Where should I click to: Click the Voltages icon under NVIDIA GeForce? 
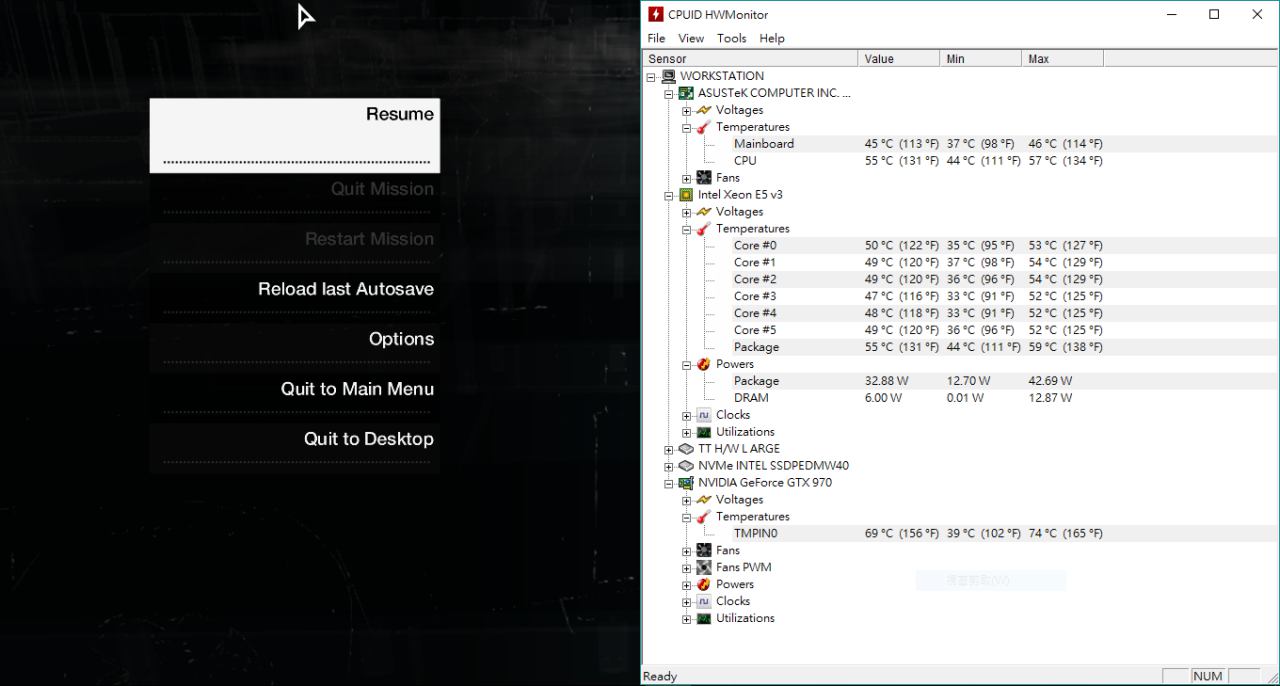coord(704,500)
